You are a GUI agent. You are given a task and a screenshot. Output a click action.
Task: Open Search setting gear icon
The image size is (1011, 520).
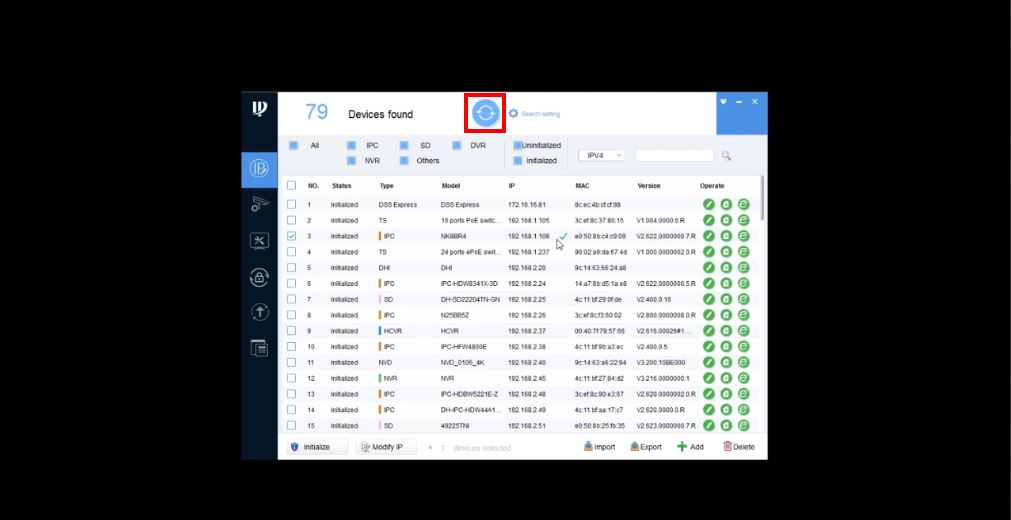point(513,114)
